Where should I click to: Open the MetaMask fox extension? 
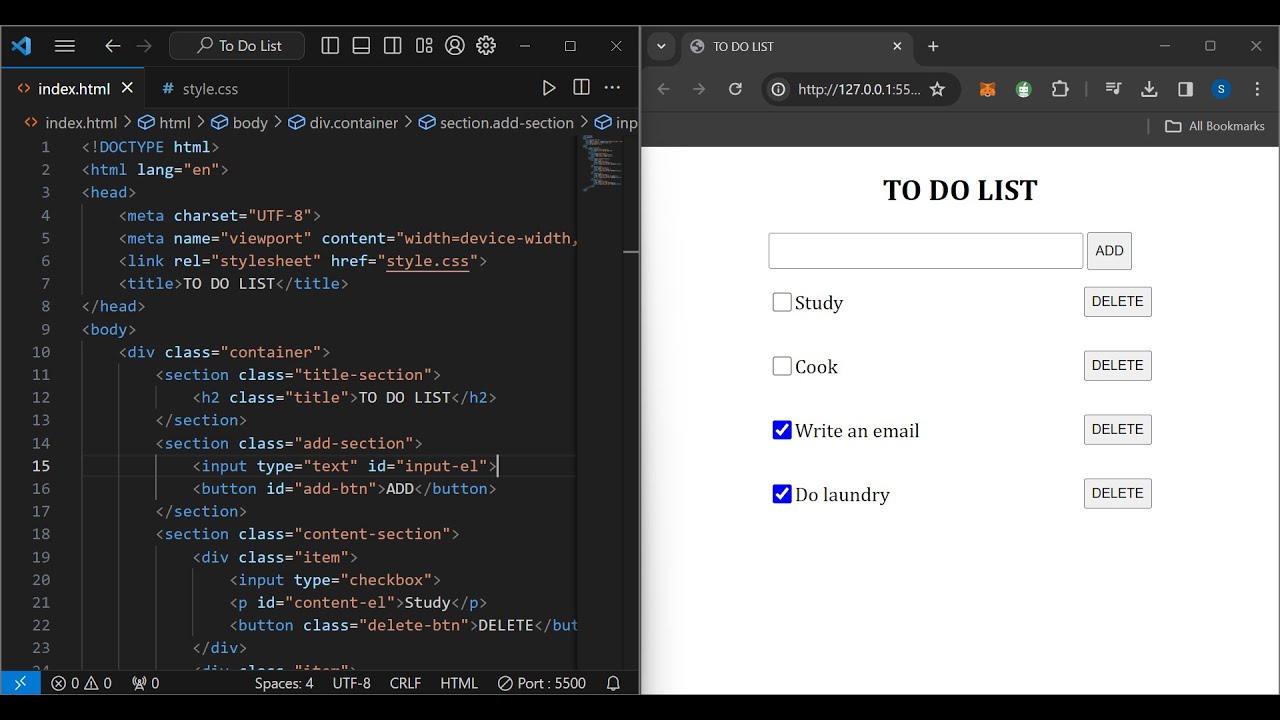987,89
